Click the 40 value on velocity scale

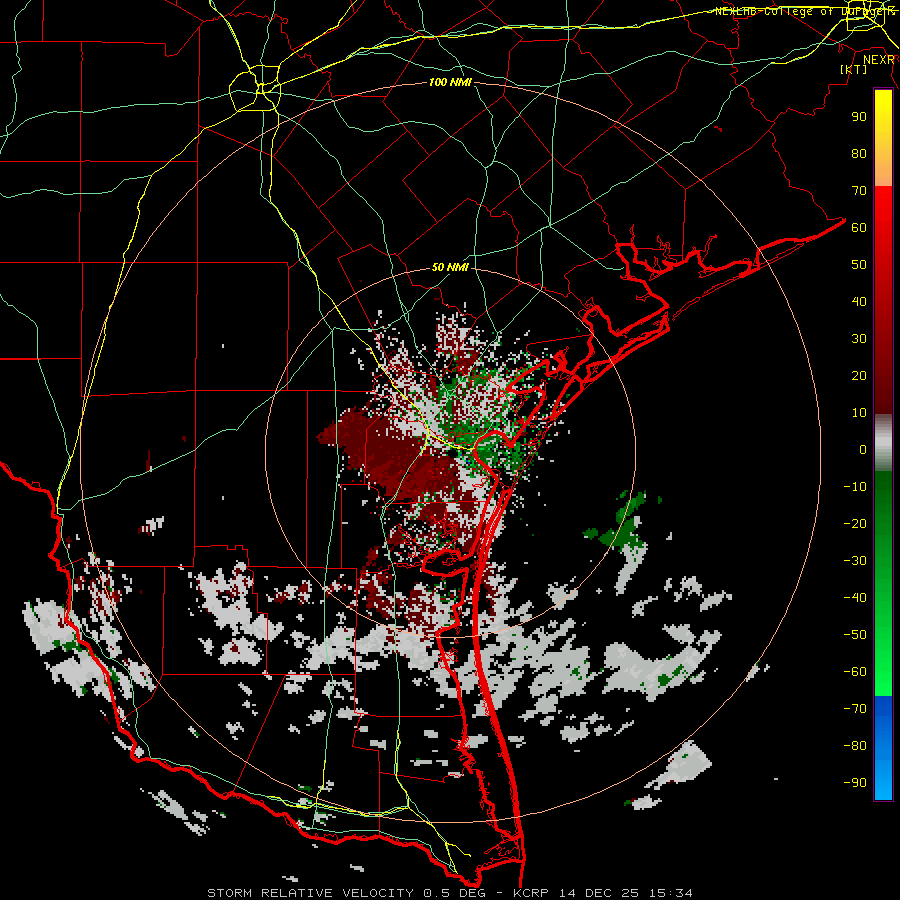coord(859,302)
